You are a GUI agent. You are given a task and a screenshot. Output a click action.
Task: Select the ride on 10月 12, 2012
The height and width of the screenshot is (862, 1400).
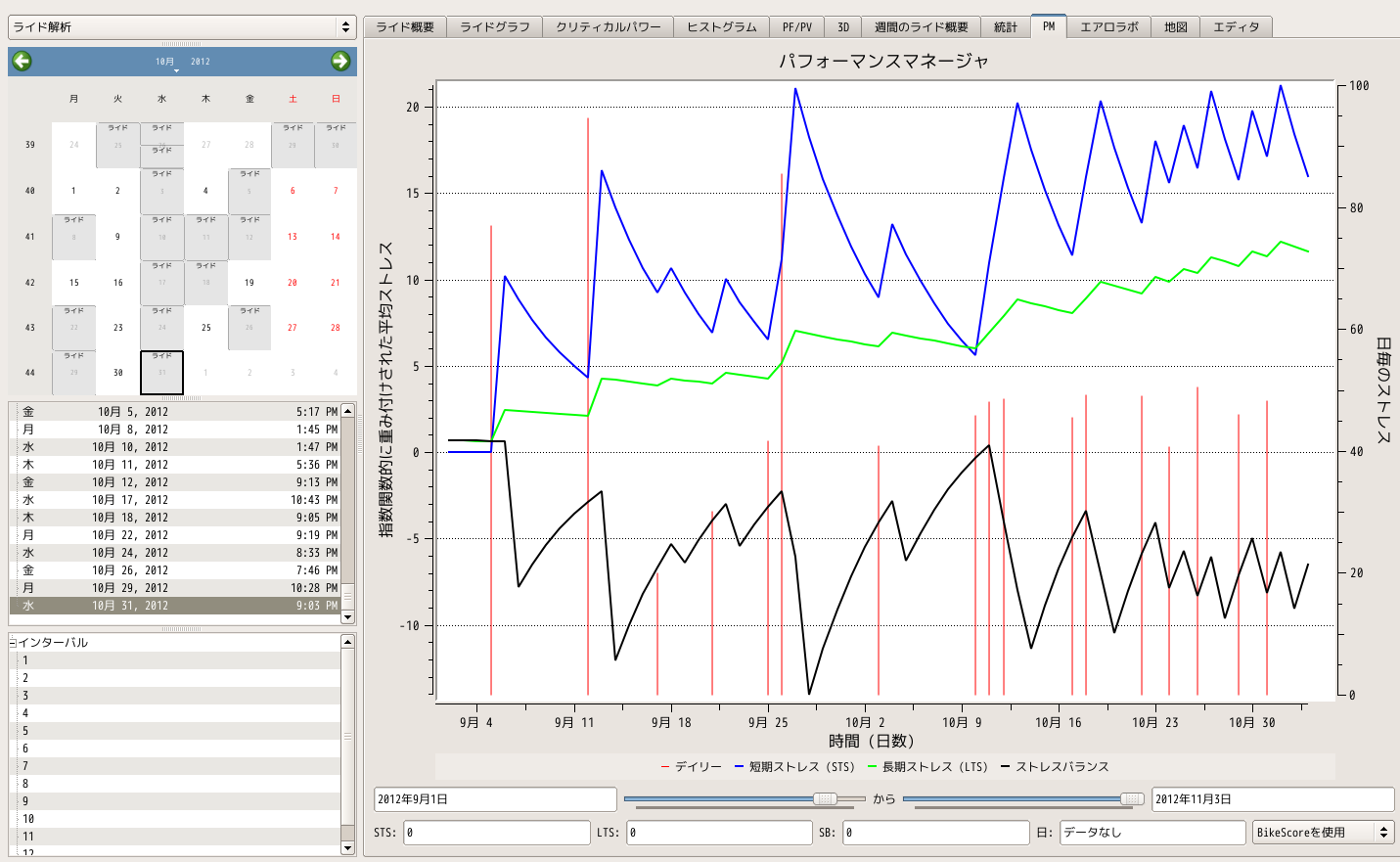tap(175, 482)
